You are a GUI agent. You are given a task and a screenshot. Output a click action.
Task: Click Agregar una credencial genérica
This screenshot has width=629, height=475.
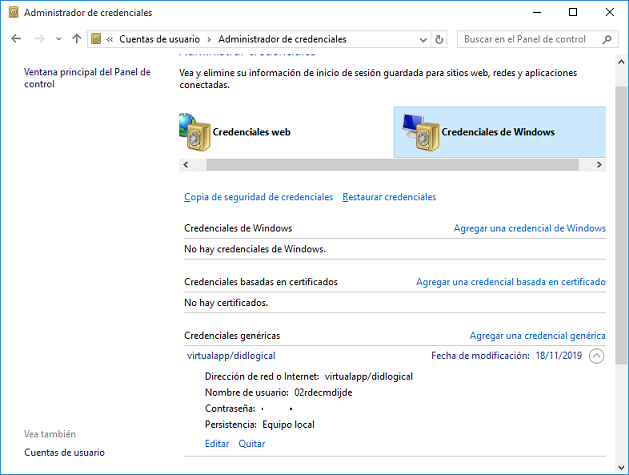coord(538,335)
